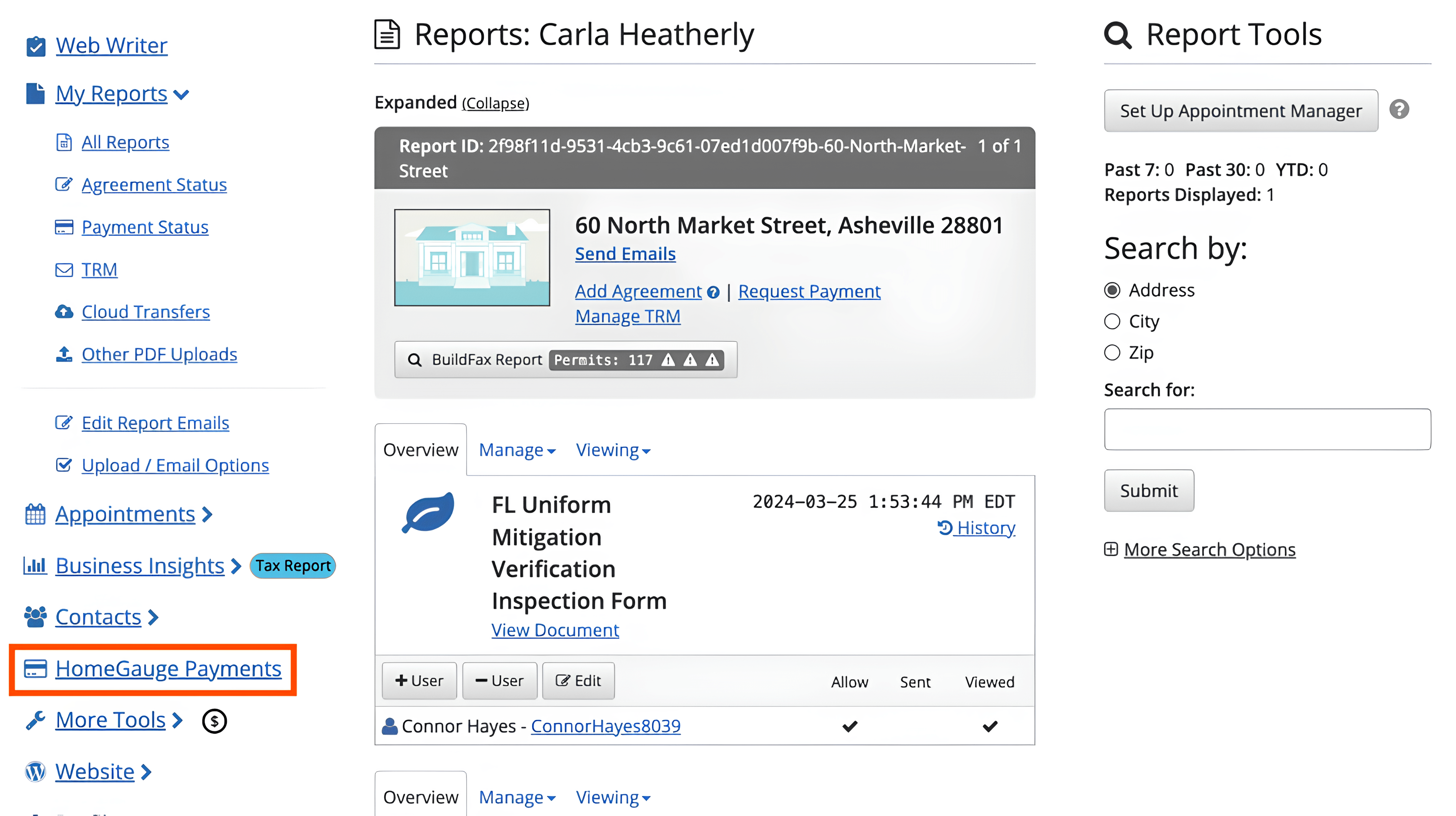Click the ConnorHayes8039 username link
Viewport: 1456px width, 816px height.
pos(605,726)
